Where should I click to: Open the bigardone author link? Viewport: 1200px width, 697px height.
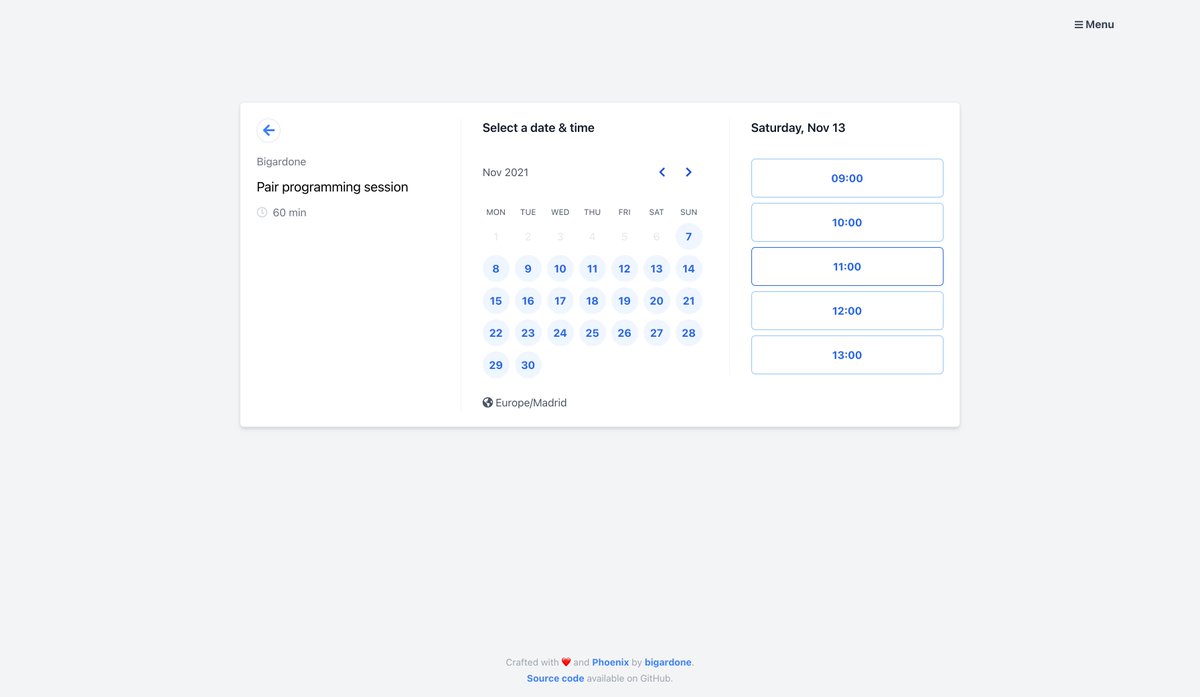point(668,662)
